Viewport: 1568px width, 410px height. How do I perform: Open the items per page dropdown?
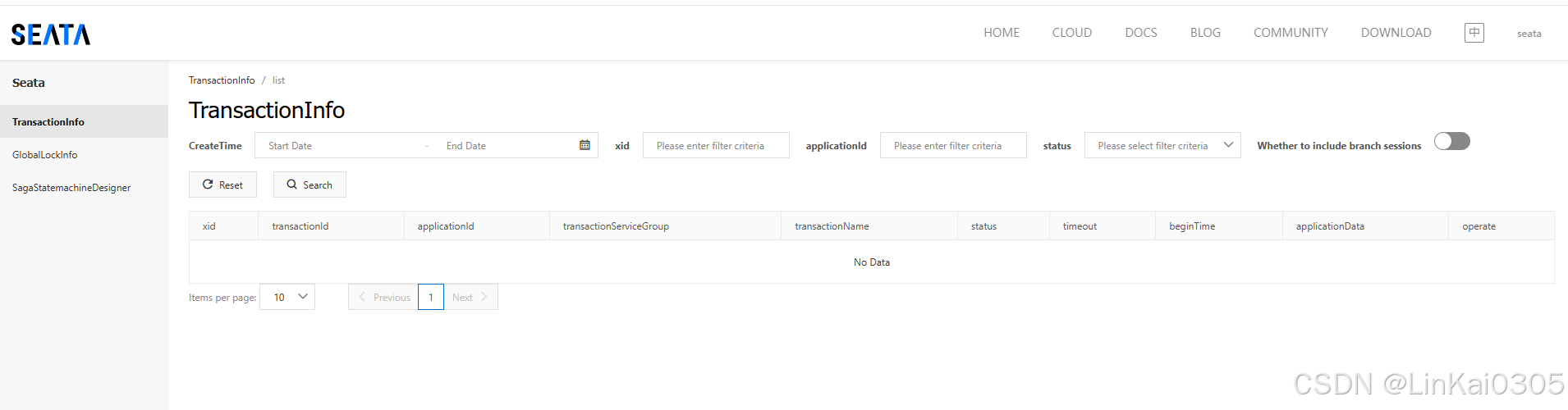point(287,297)
